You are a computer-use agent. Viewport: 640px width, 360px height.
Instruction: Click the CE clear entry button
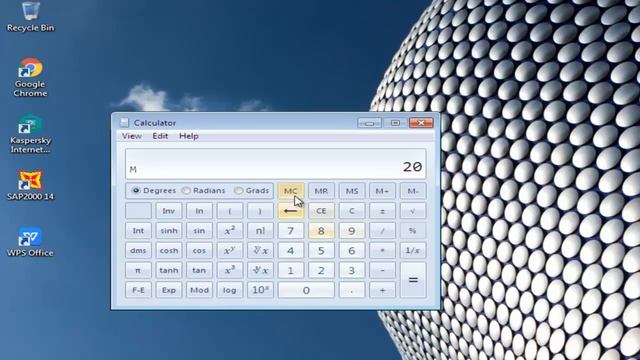321,211
